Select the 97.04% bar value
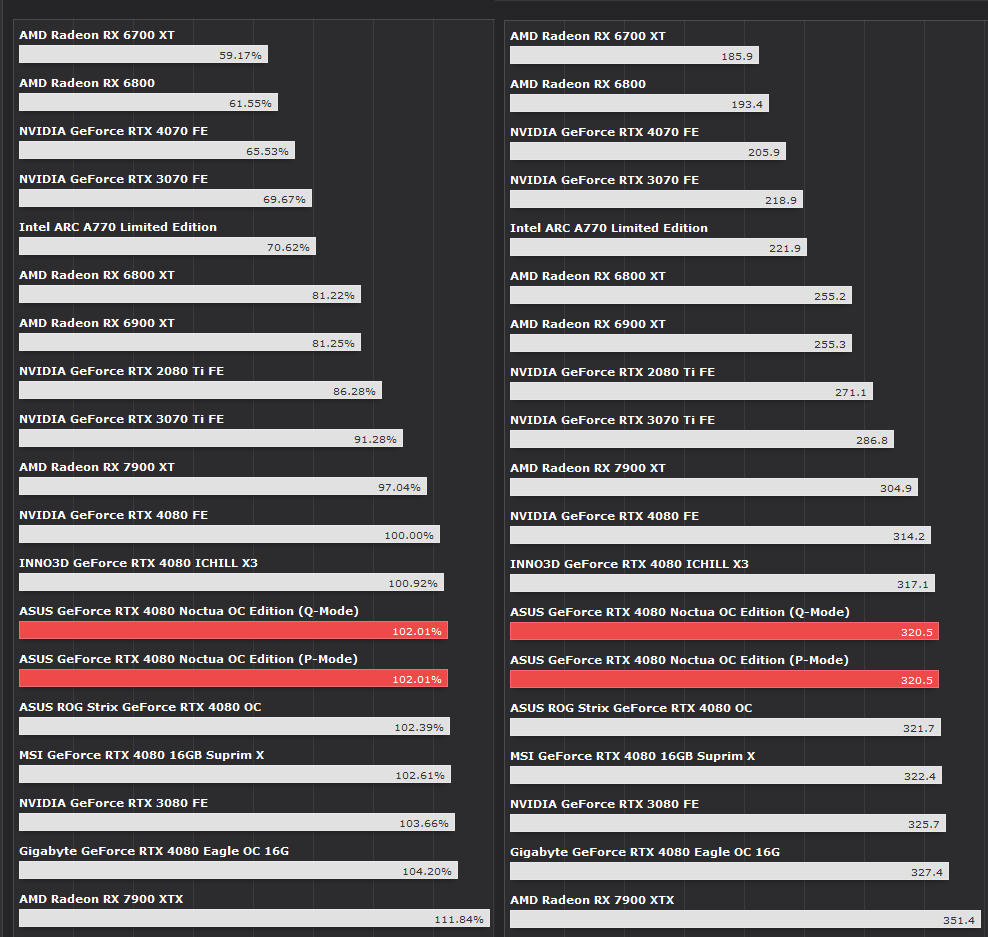The image size is (988, 937). (x=399, y=487)
